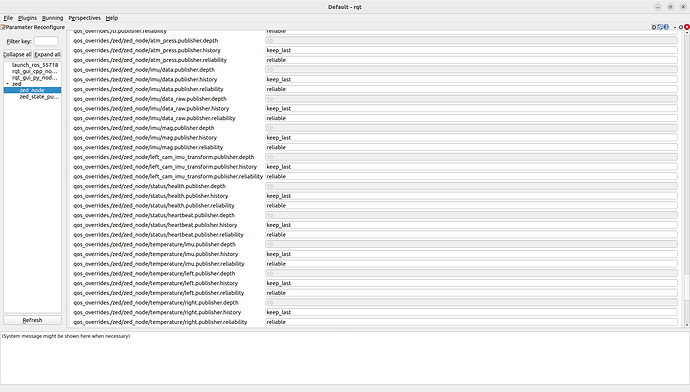Edit imu/data.publisher.reliability value field
Viewport: 690px width, 392px height.
471,89
